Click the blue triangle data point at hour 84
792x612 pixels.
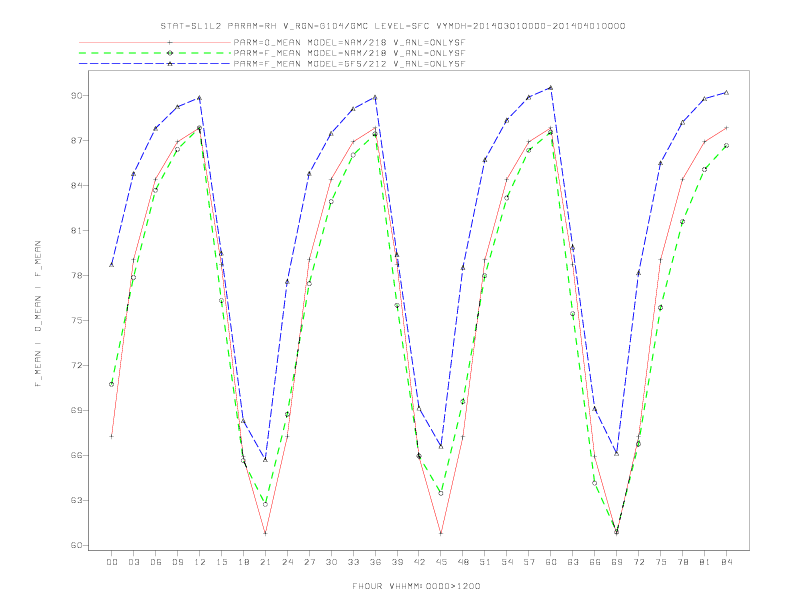(x=726, y=92)
